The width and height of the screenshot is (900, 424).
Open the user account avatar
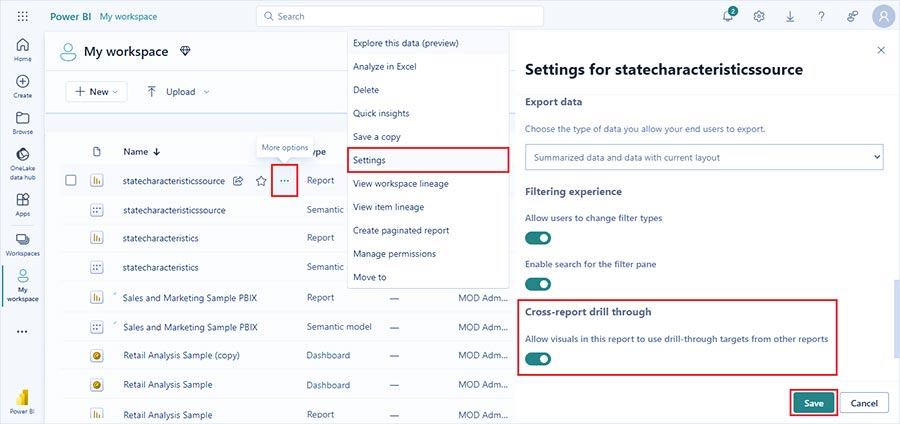click(x=883, y=17)
